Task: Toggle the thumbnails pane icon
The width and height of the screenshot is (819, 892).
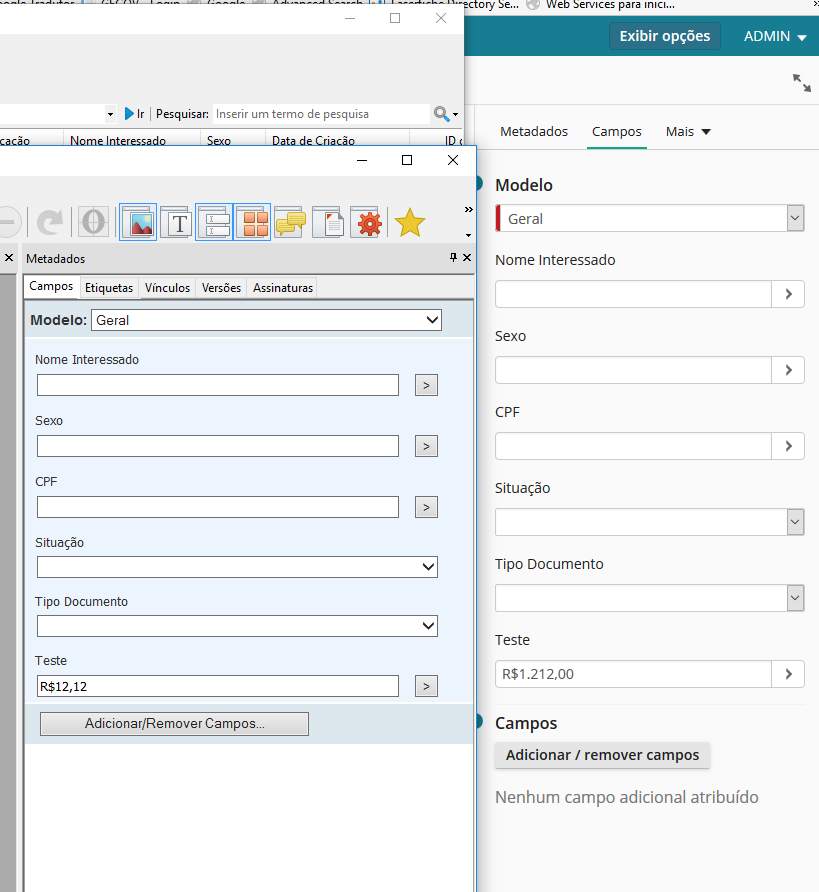Action: (252, 222)
